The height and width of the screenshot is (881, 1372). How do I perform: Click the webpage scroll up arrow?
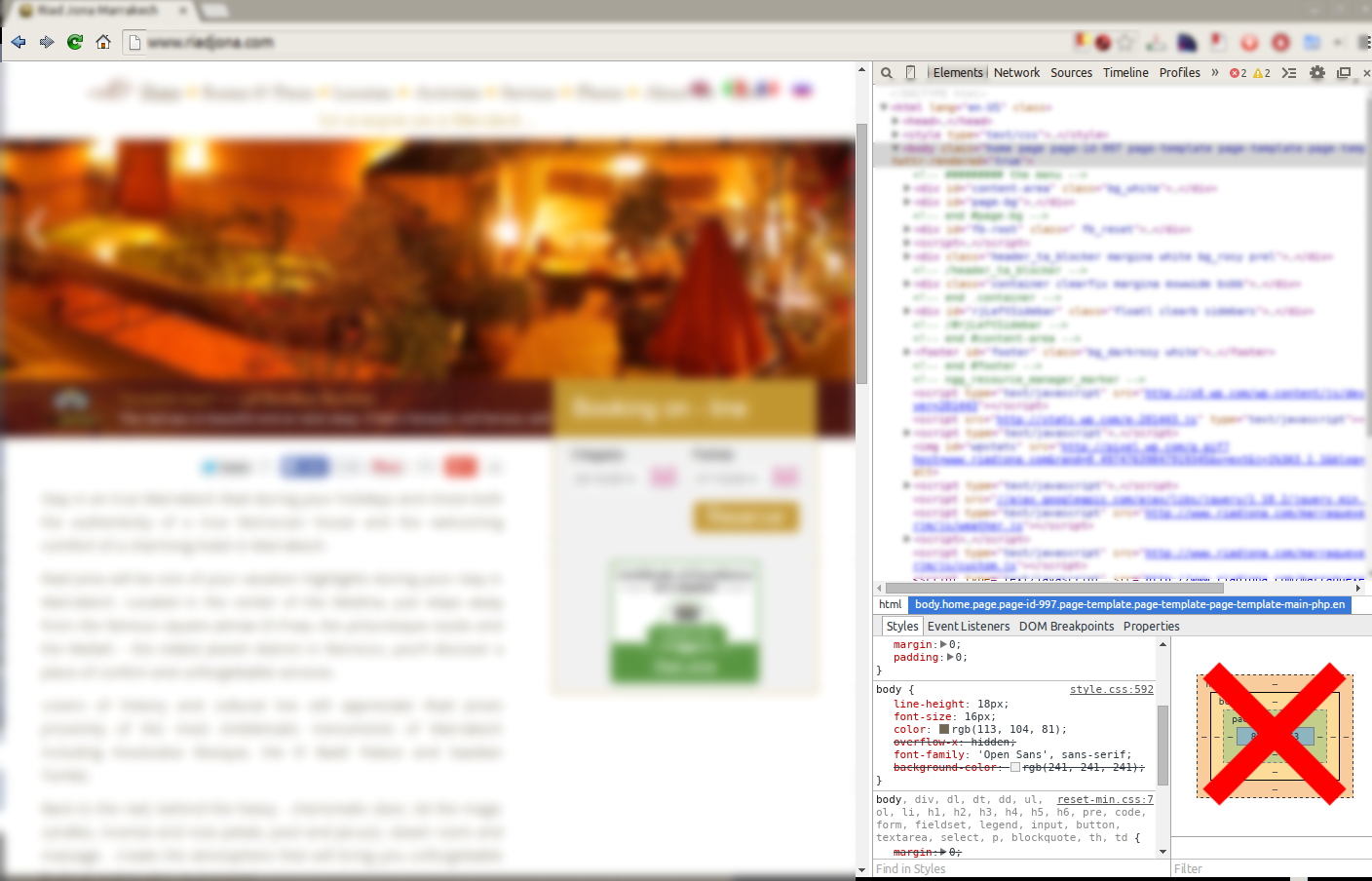click(861, 69)
